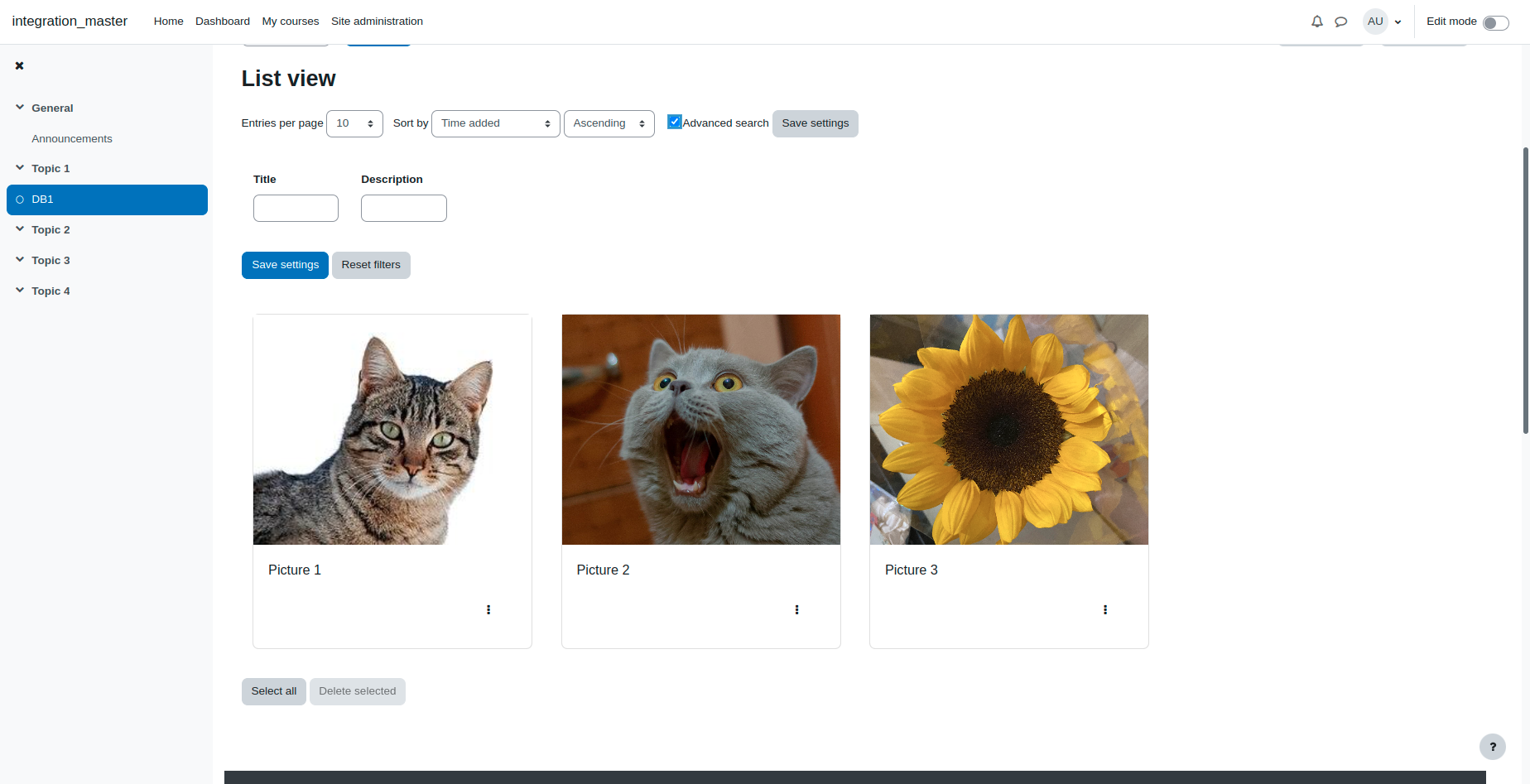Click Topic 4 section label

[51, 291]
